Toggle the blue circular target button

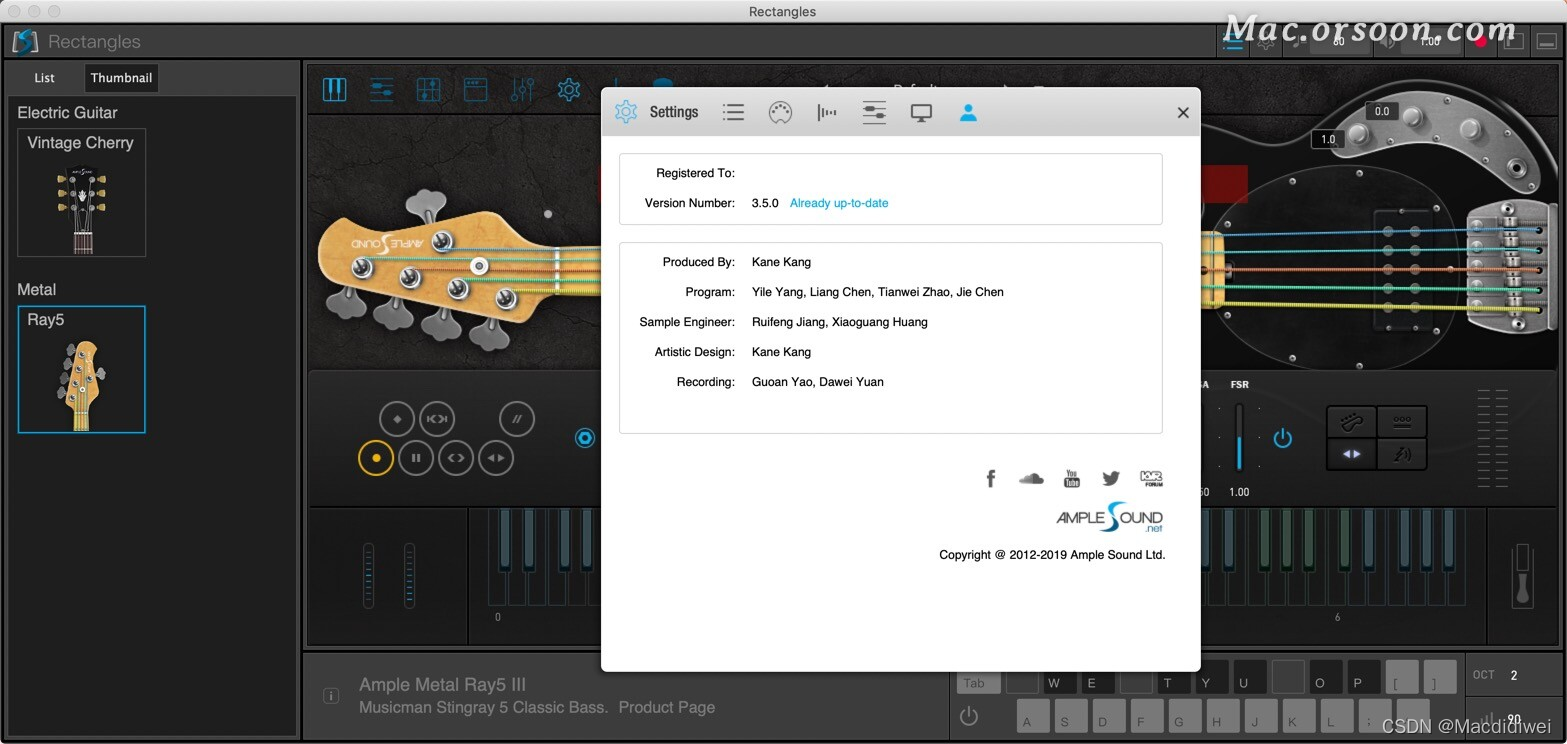(x=585, y=438)
